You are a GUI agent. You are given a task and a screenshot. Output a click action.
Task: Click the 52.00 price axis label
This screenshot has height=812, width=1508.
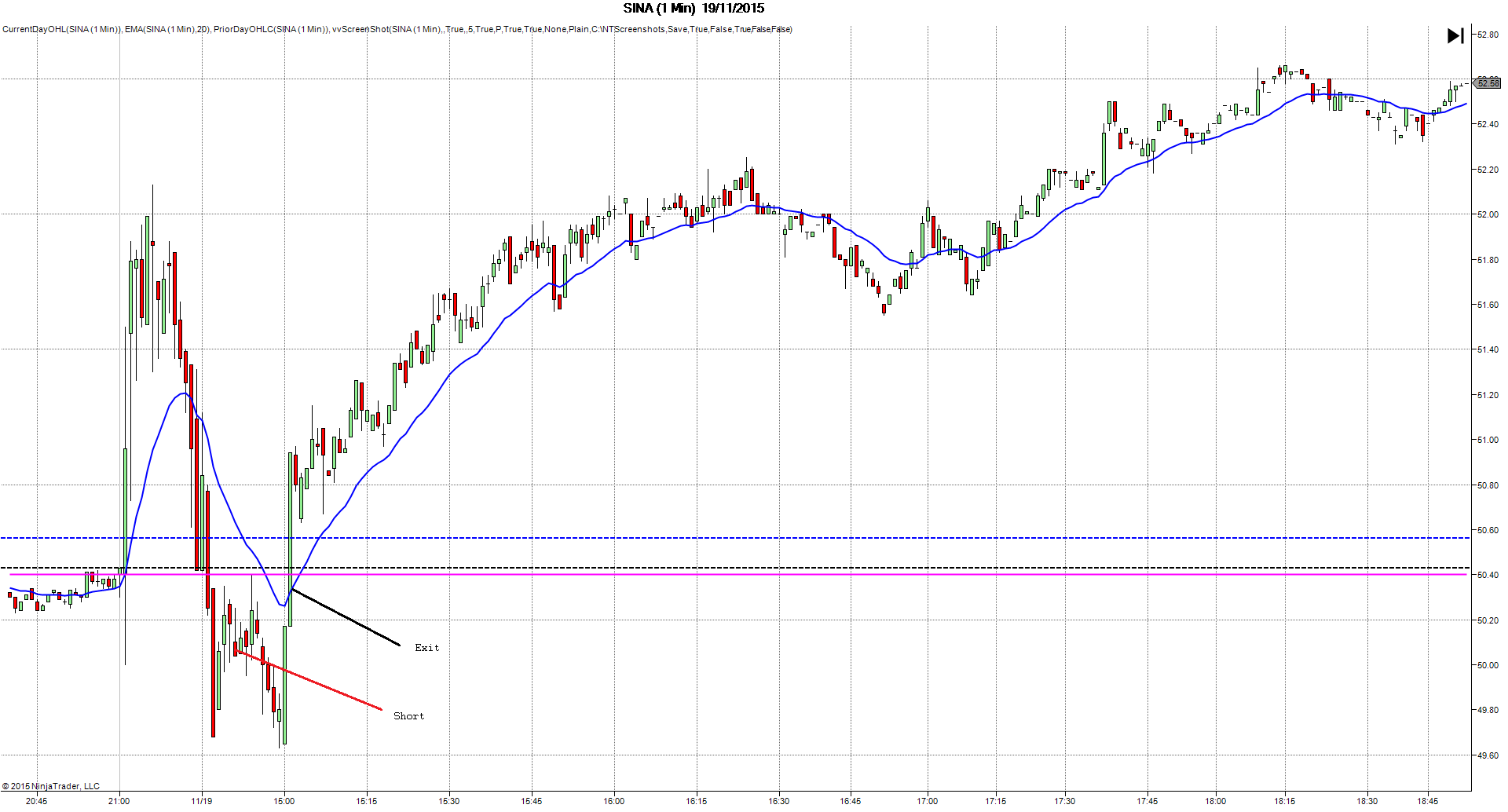click(1488, 214)
